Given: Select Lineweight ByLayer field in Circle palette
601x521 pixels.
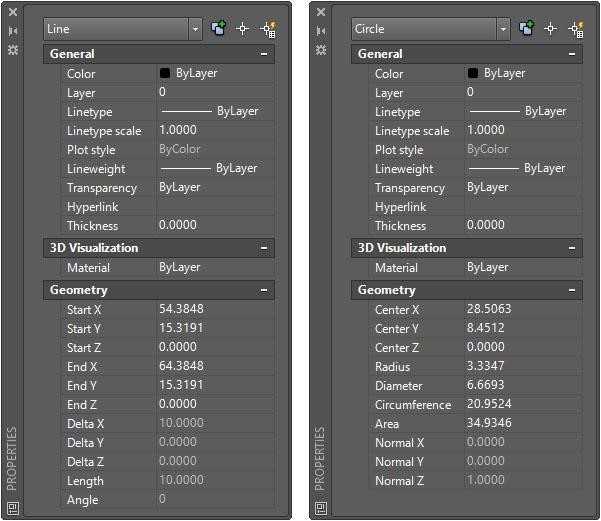Looking at the screenshot, I should click(x=524, y=168).
